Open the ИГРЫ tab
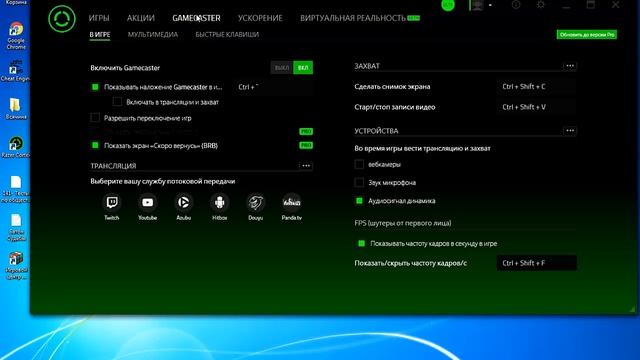 click(x=99, y=18)
